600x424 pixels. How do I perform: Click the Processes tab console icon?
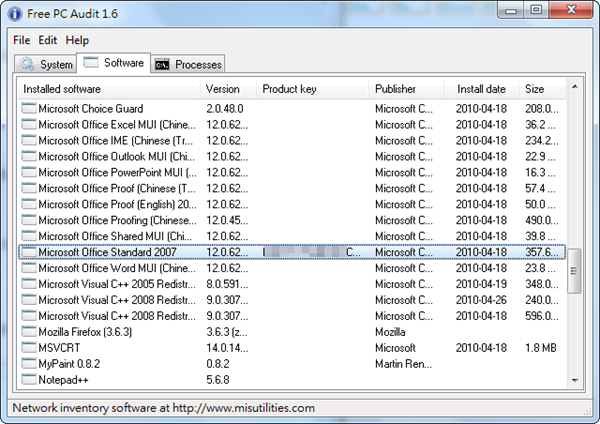[x=162, y=65]
